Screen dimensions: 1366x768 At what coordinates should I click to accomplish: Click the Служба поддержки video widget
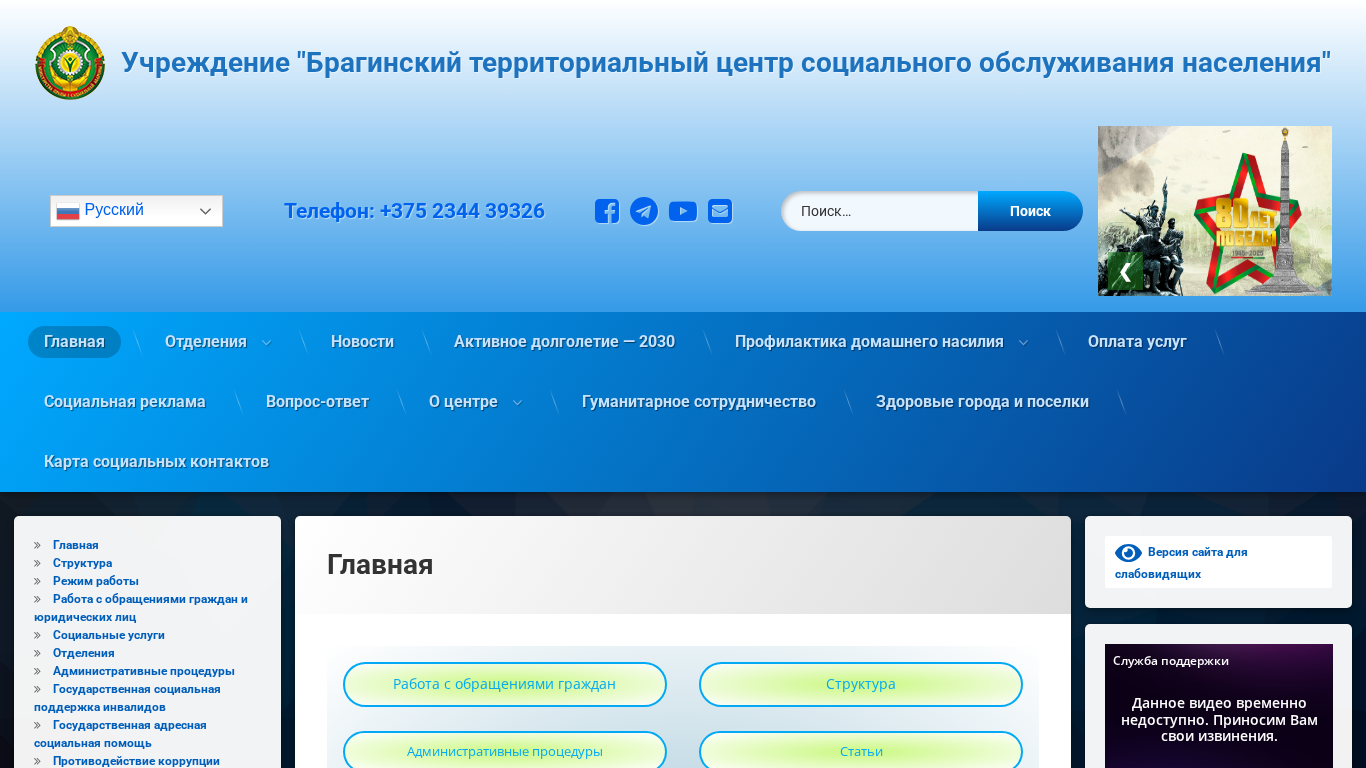(x=1219, y=706)
